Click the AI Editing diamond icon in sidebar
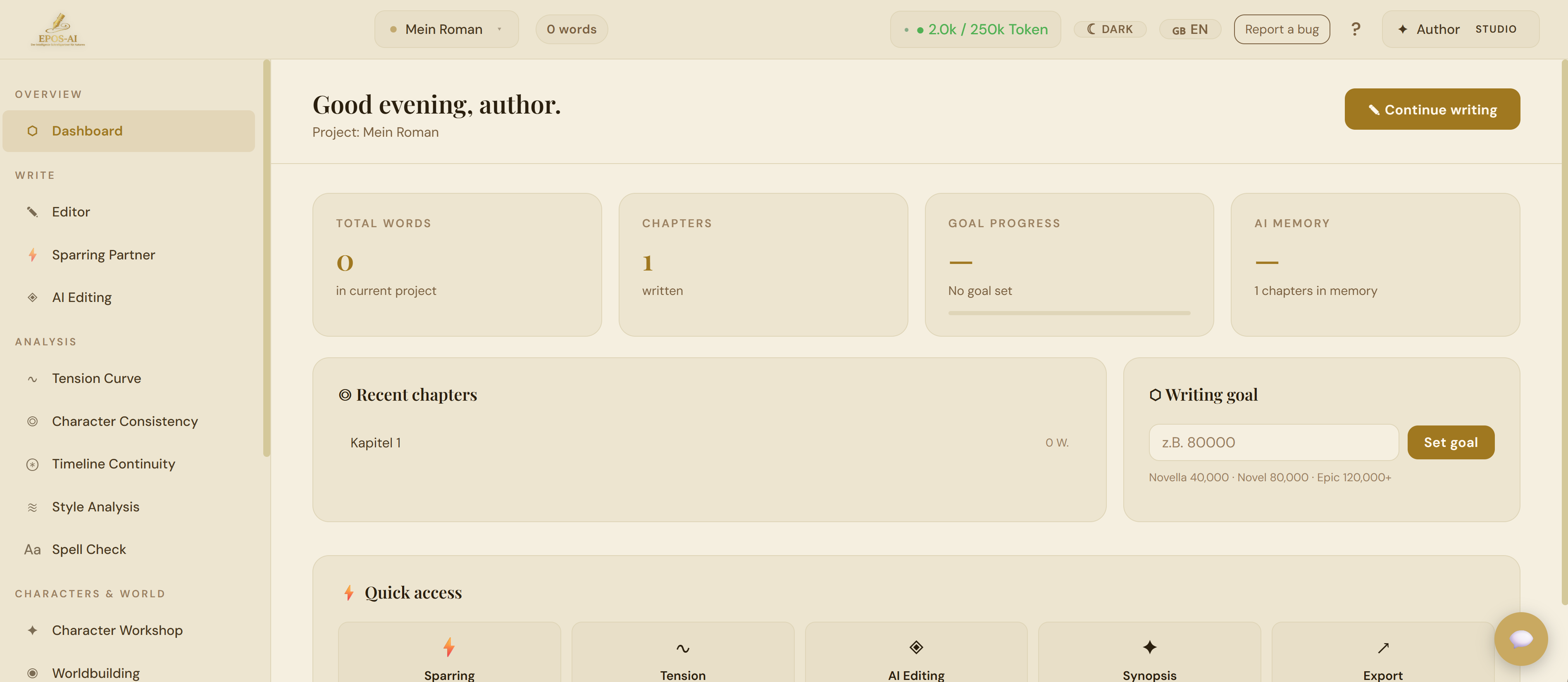Image resolution: width=1568 pixels, height=682 pixels. tap(32, 297)
